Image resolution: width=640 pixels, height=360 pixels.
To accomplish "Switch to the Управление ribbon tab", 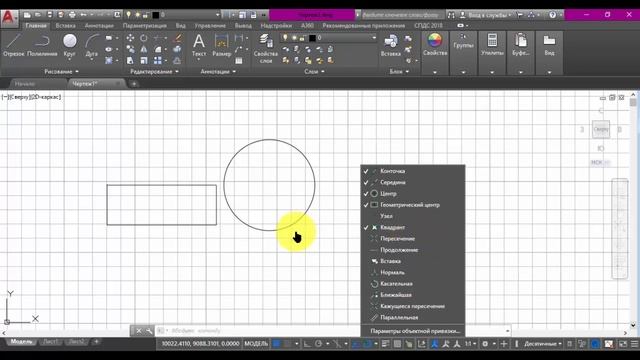I will 210,25.
